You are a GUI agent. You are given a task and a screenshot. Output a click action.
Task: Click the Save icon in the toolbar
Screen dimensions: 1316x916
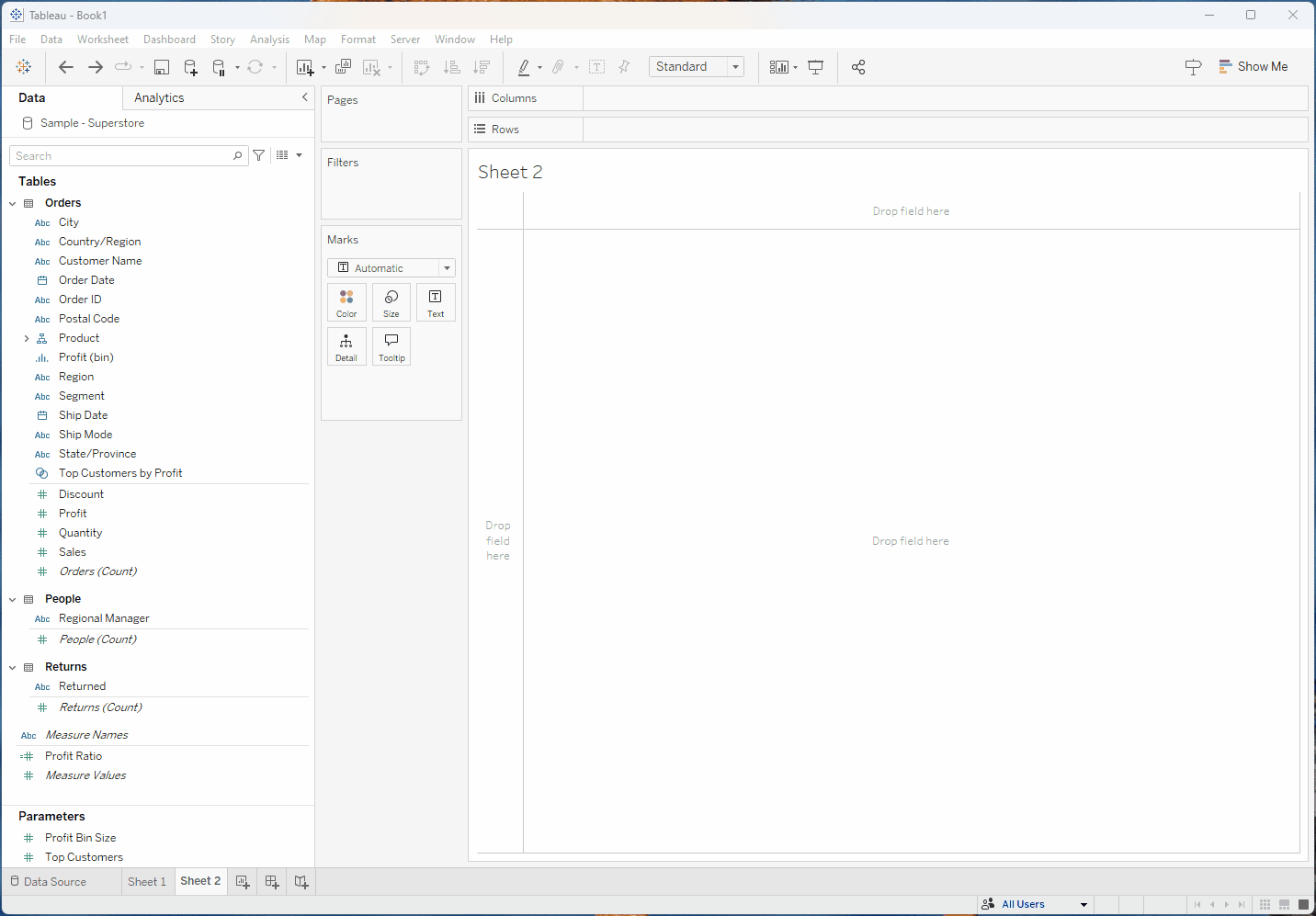click(162, 67)
